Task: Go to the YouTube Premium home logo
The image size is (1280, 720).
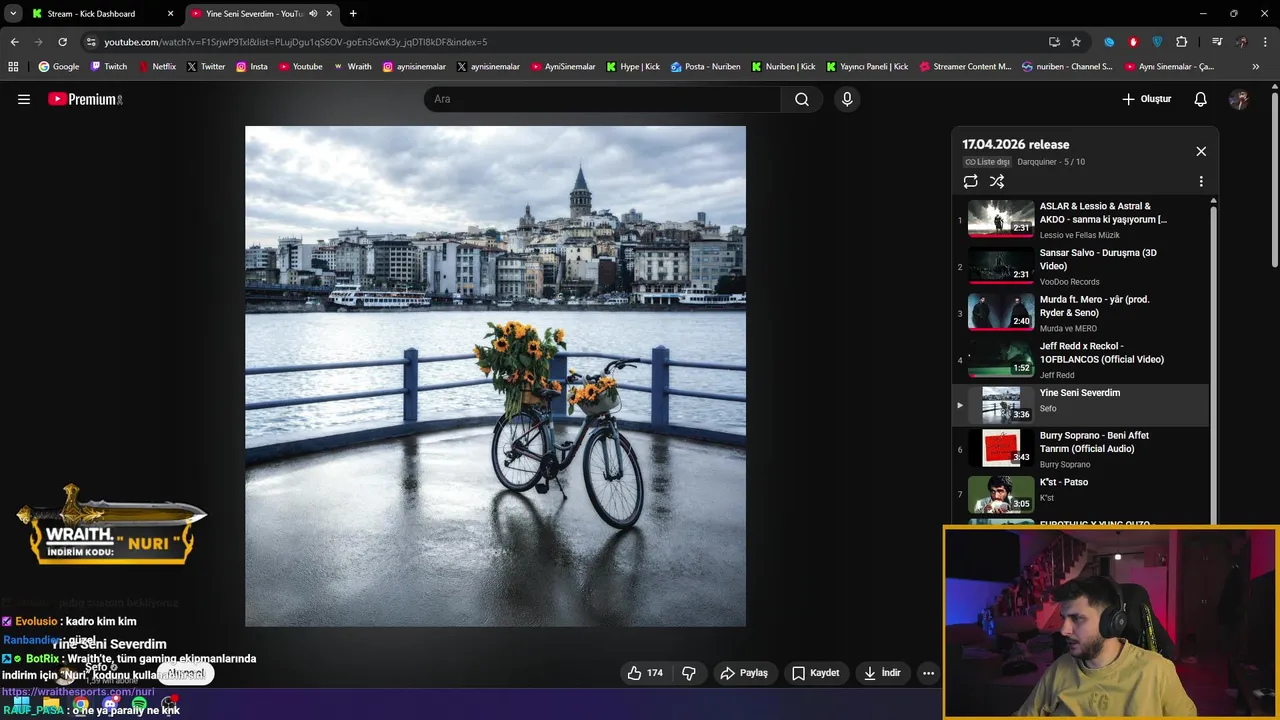Action: [85, 99]
